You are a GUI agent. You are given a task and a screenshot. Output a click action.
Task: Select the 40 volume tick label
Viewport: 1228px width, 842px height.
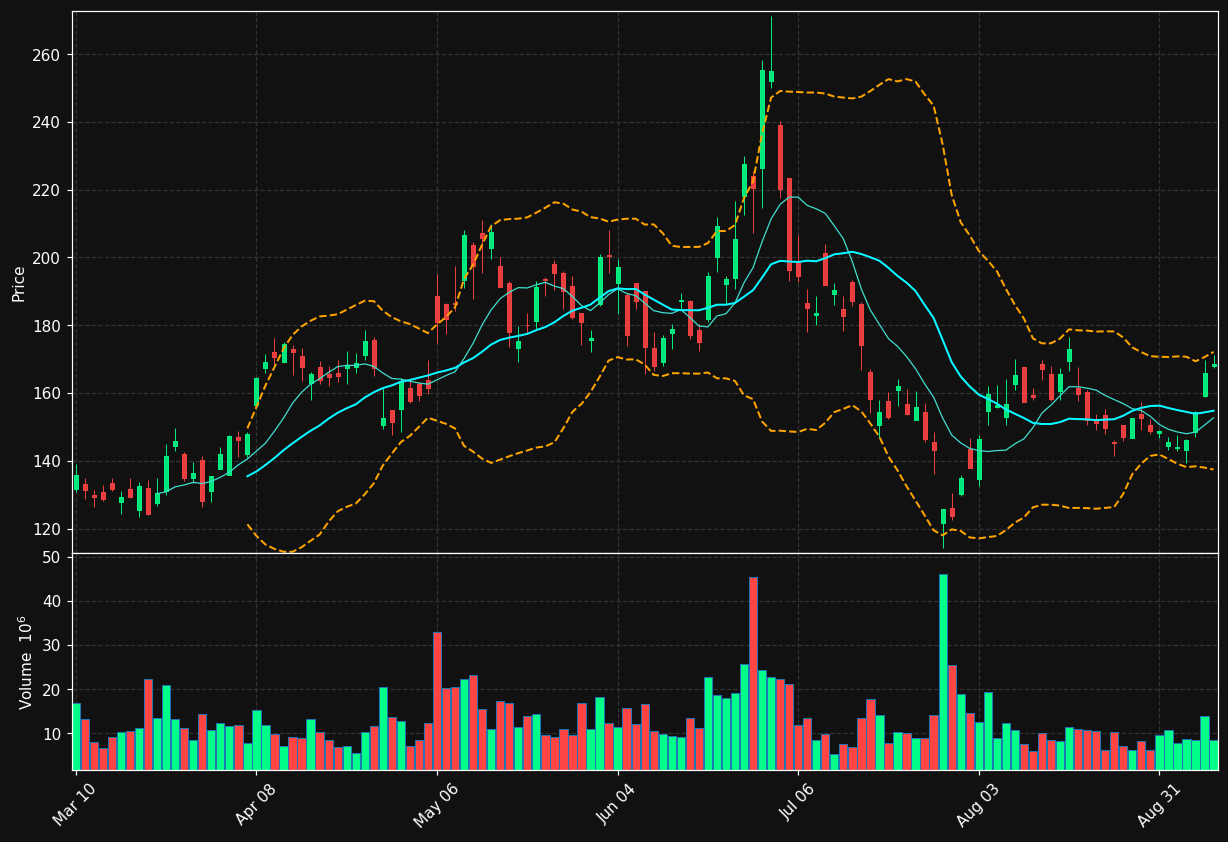pyautogui.click(x=51, y=602)
